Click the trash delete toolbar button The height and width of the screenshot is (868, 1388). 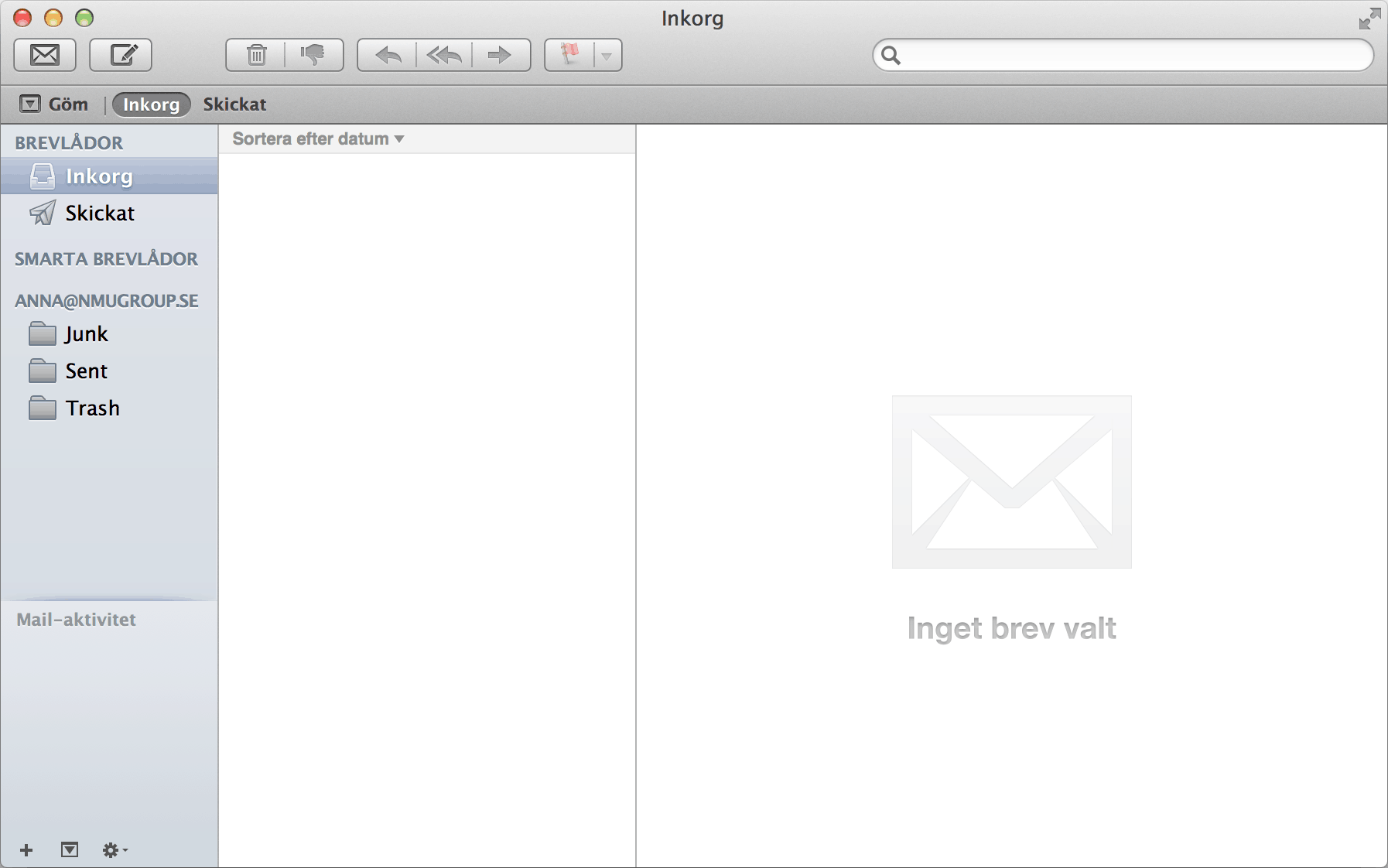coord(256,55)
